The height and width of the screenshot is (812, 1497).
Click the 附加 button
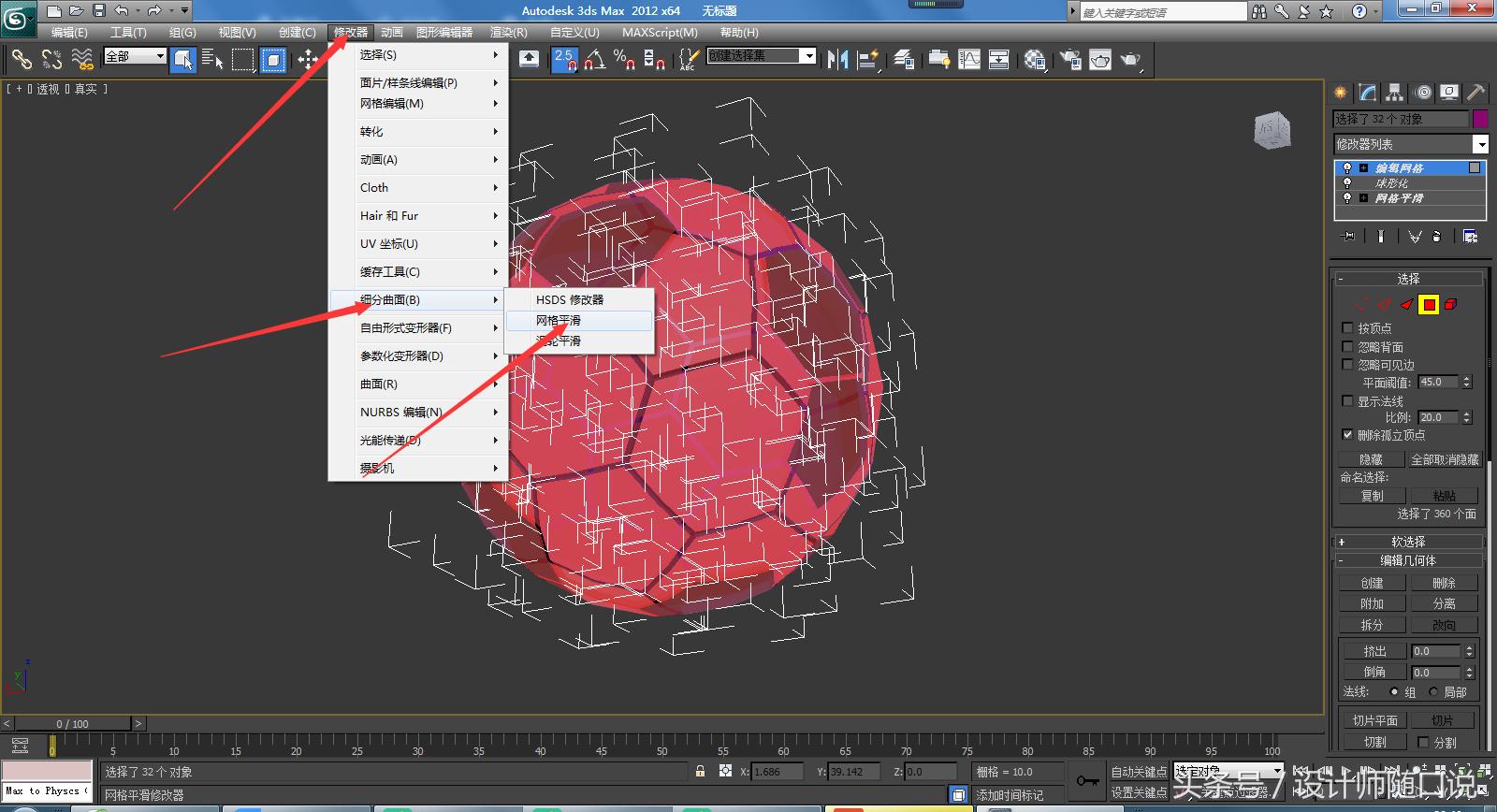coord(1372,603)
